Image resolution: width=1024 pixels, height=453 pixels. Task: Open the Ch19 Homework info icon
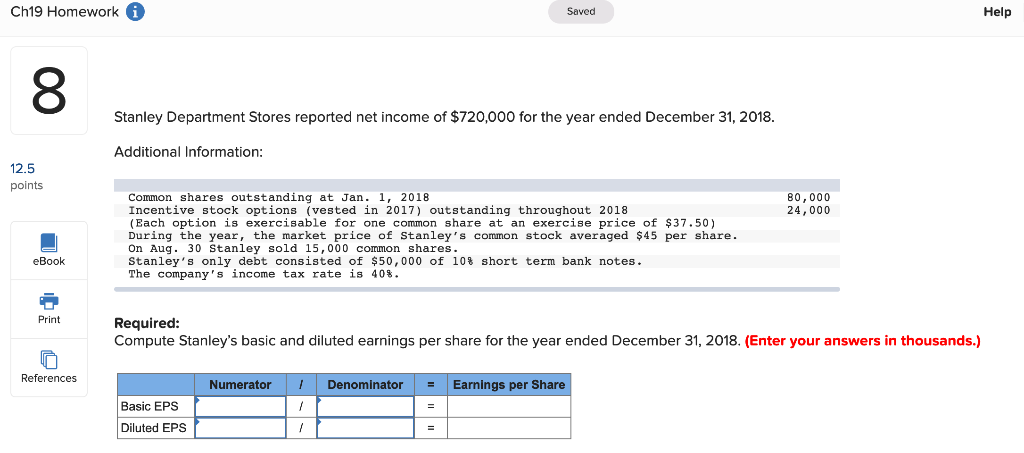pos(135,12)
